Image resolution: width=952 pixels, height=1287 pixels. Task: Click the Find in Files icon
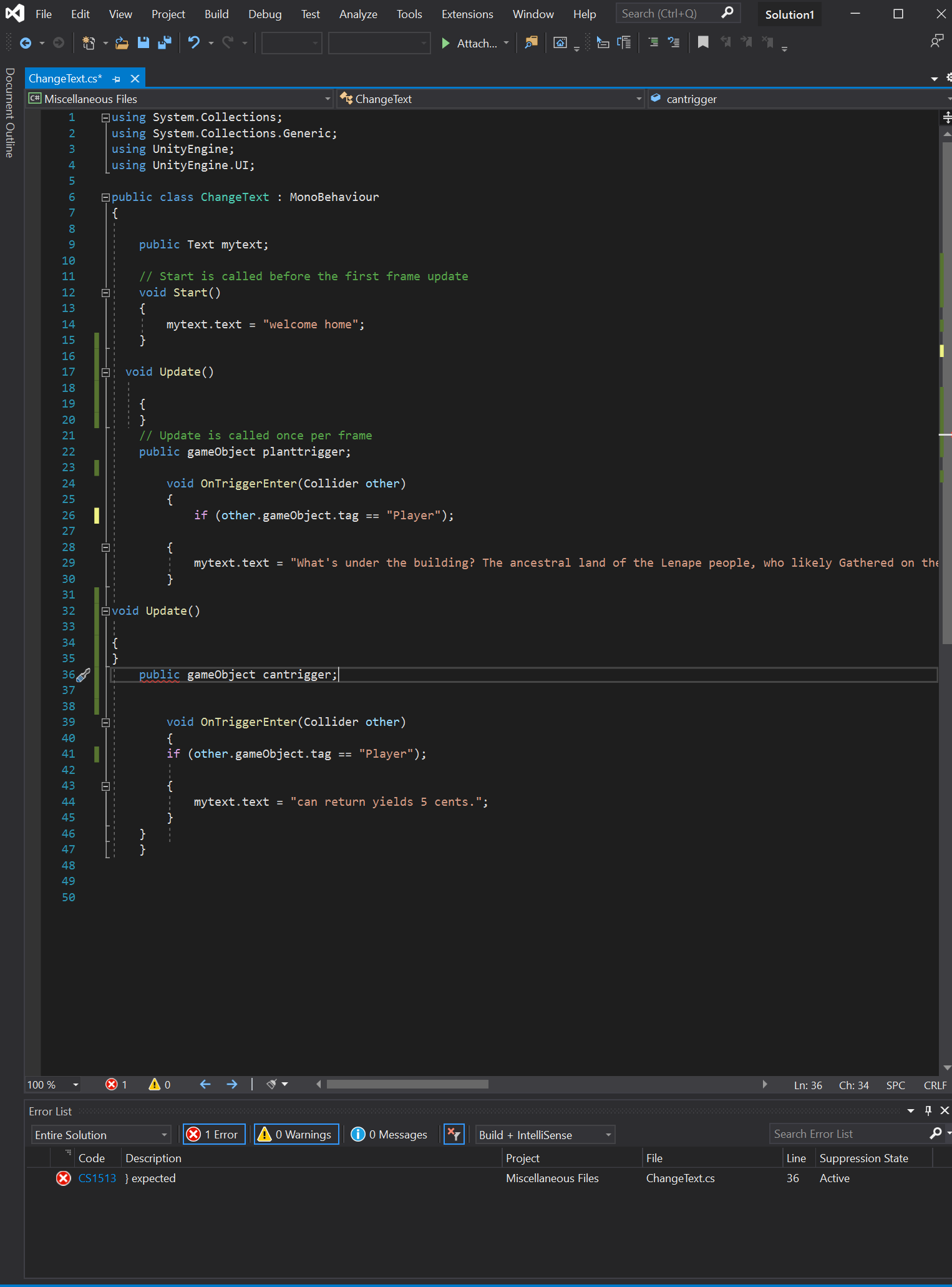(x=531, y=42)
